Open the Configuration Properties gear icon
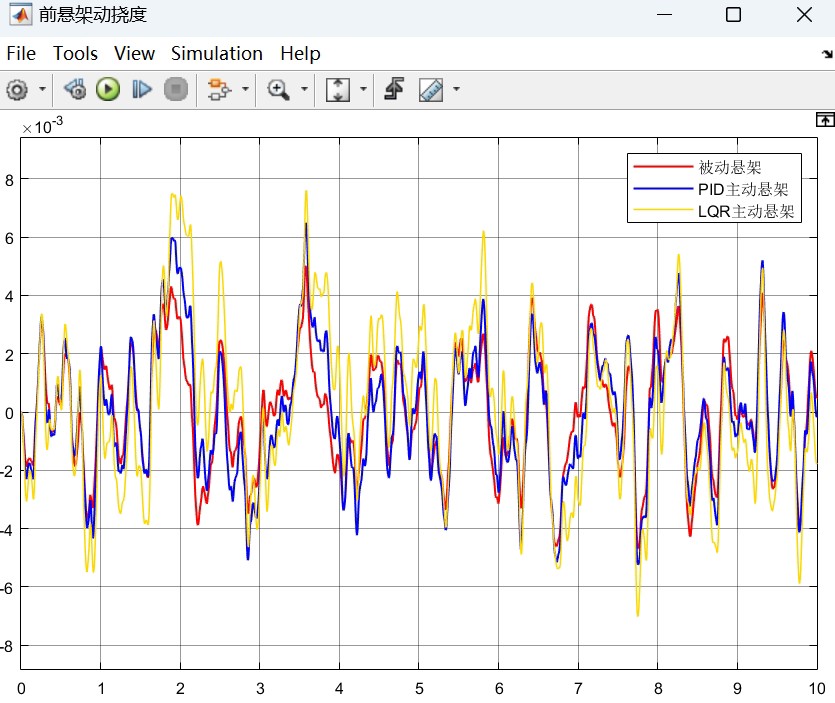835x703 pixels. [x=16, y=90]
